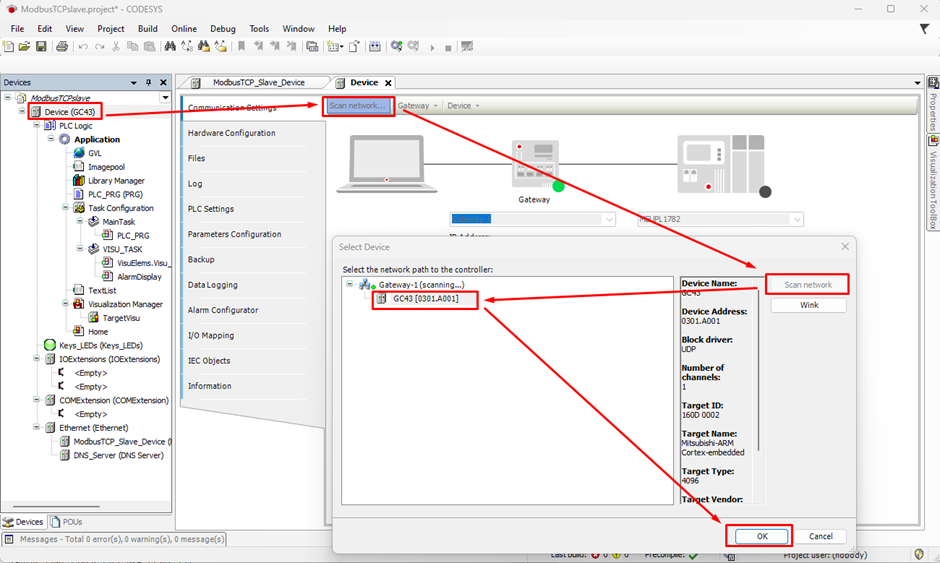Open the Messages status bar panel

[116, 539]
